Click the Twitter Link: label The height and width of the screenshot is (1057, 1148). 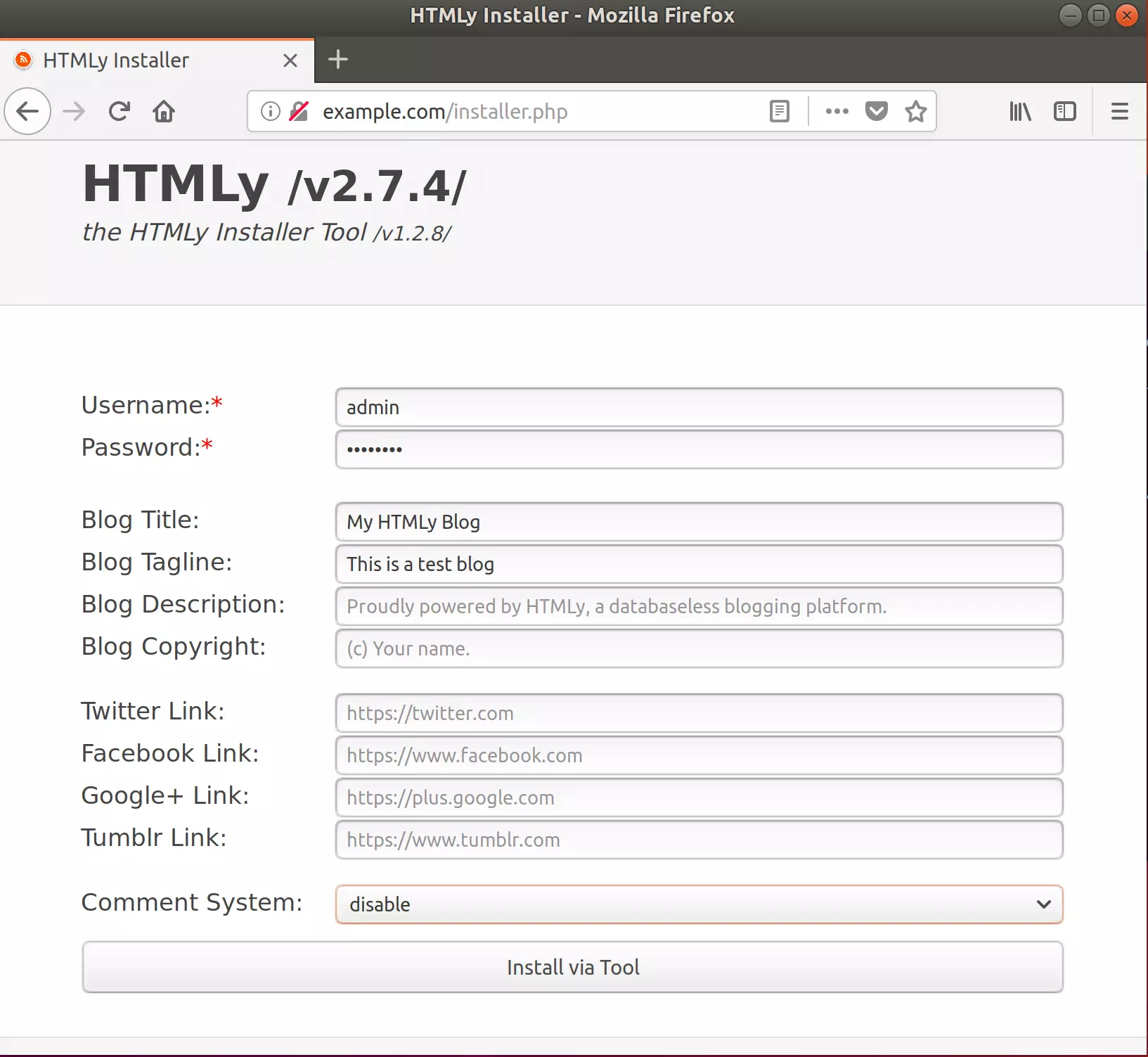click(x=153, y=711)
